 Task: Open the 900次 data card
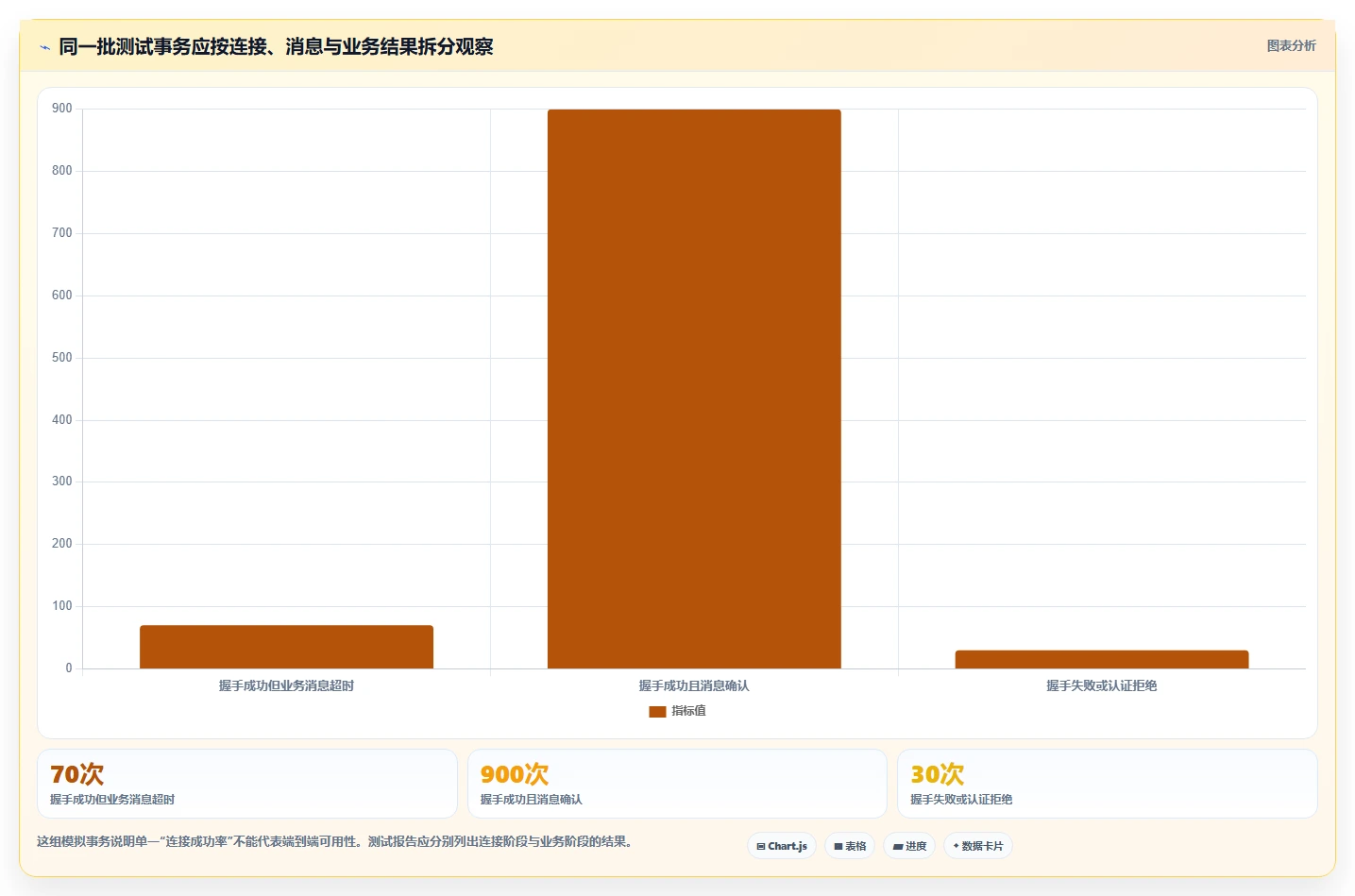[x=677, y=784]
